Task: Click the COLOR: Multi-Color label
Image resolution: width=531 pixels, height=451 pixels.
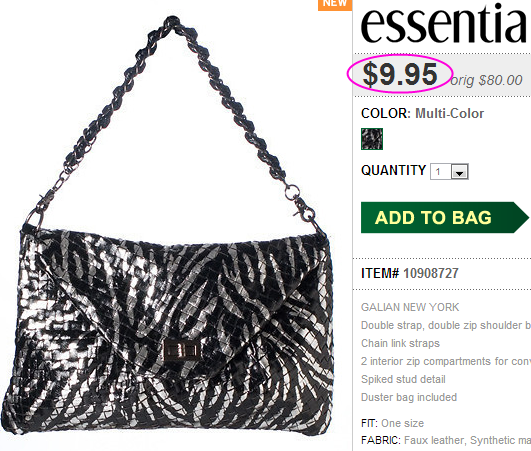Action: click(422, 113)
